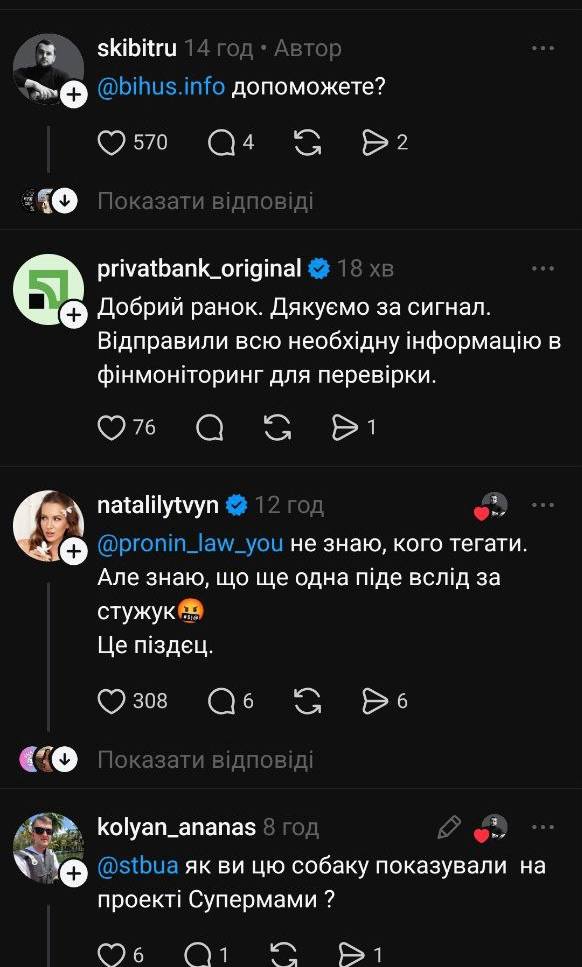Share natalilytvyn's comment via direct message
Viewport: 582px width, 967px height.
(x=378, y=701)
